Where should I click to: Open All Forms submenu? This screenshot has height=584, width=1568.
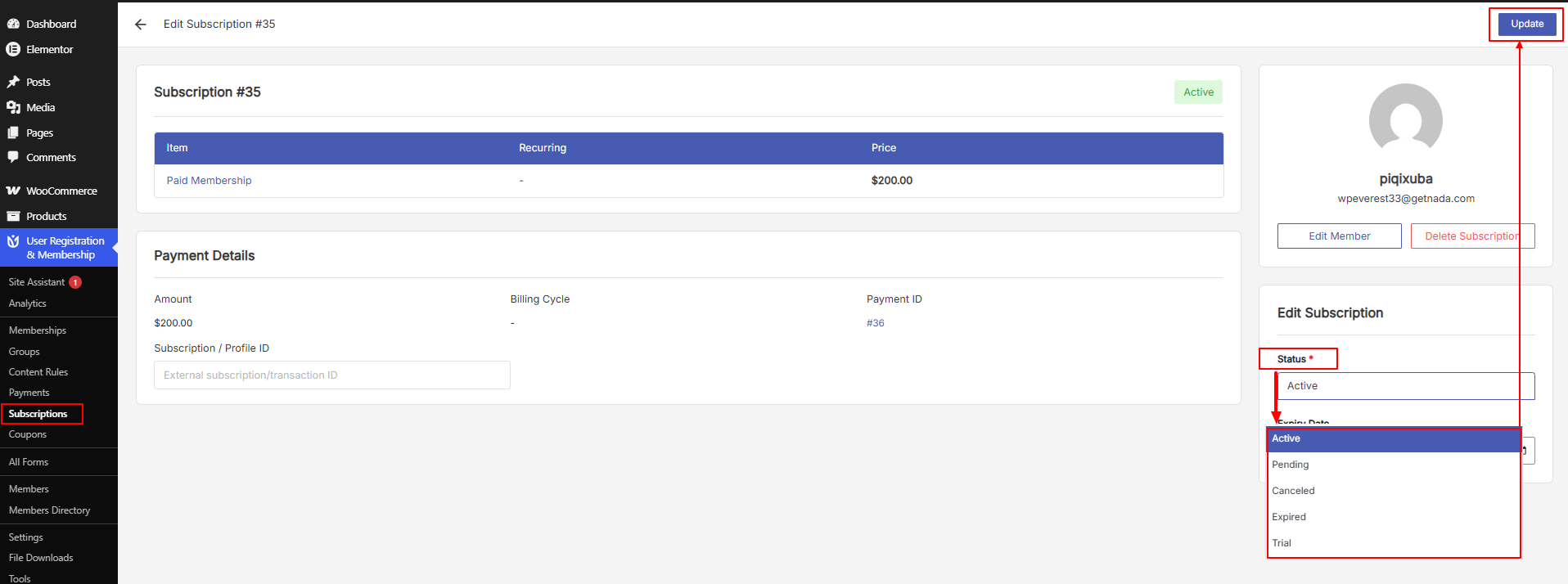pos(29,462)
